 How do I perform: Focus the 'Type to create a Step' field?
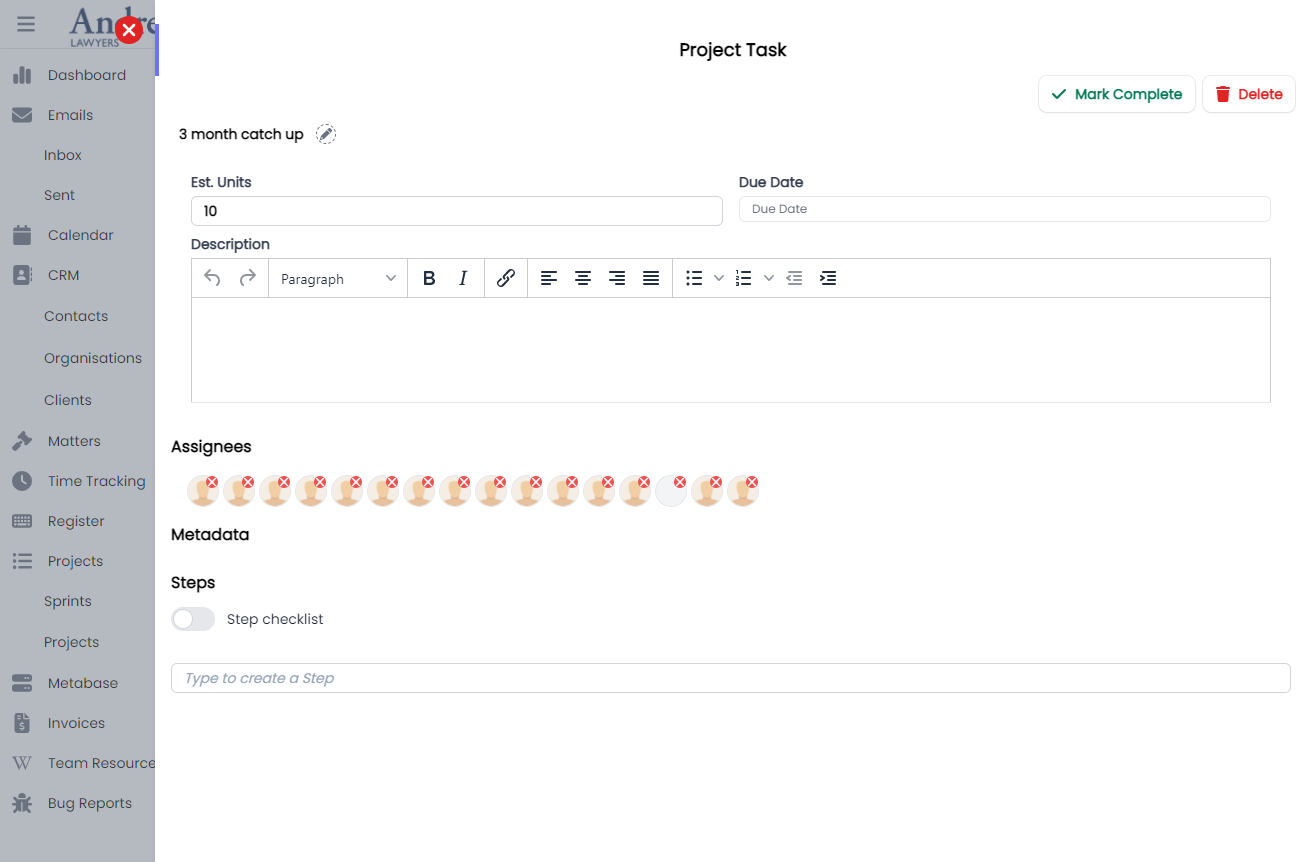tap(730, 678)
